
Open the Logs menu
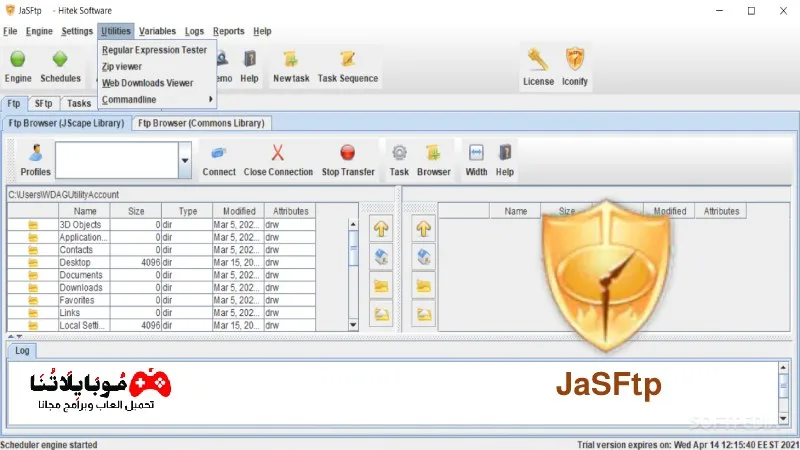click(x=194, y=31)
